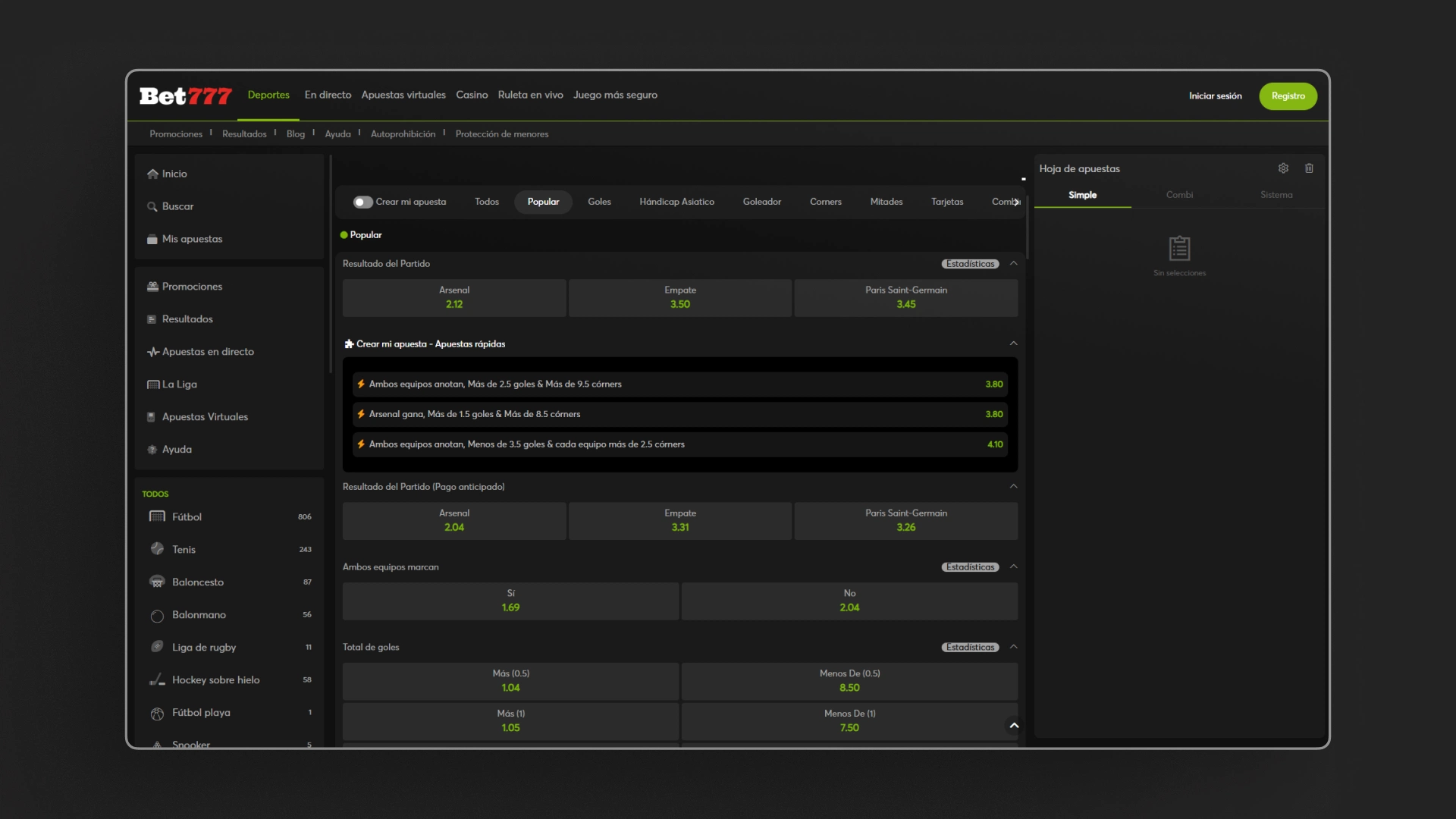Click the Balonmano ball icon
Viewport: 1456px width, 819px height.
click(x=157, y=615)
